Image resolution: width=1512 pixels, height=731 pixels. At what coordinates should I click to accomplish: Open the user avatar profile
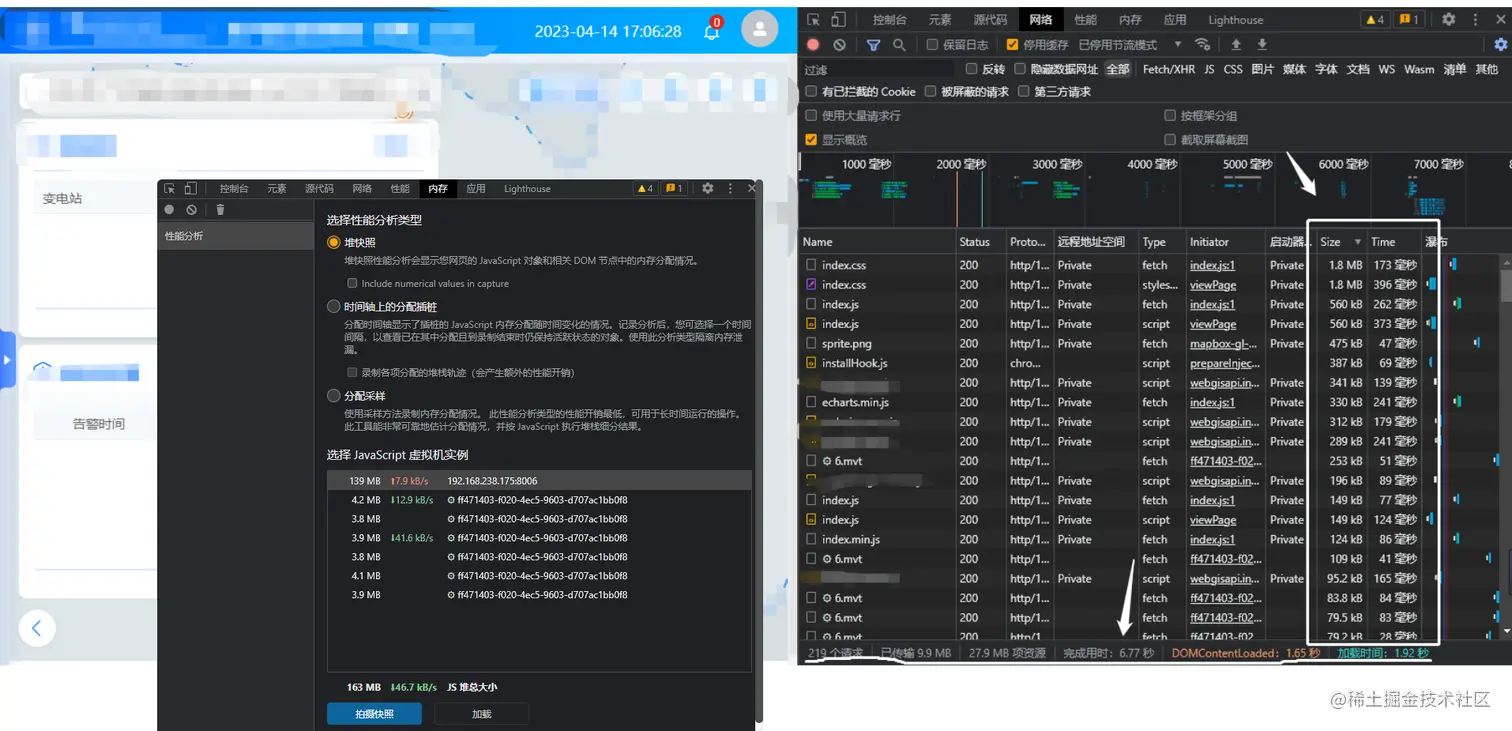(x=760, y=29)
